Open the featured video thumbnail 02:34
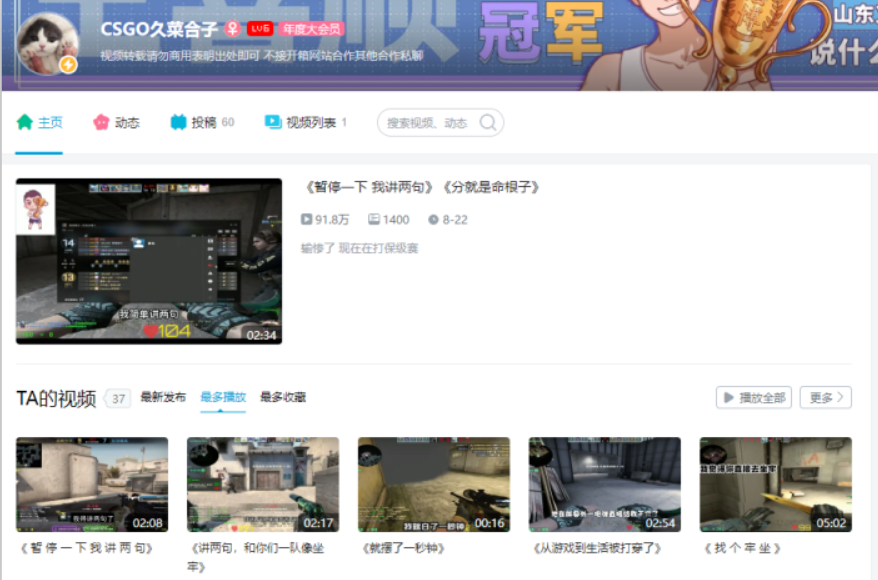878x580 pixels. [x=149, y=261]
